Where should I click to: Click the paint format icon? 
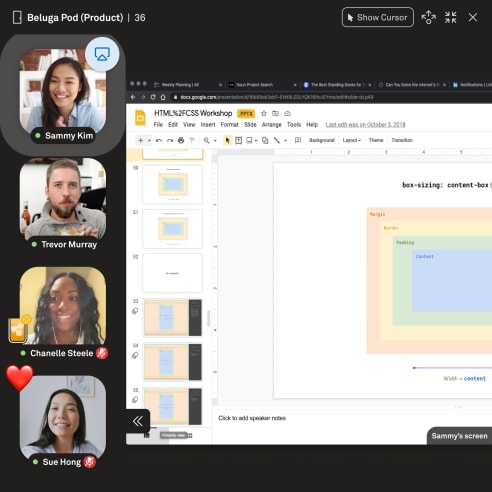tap(192, 140)
